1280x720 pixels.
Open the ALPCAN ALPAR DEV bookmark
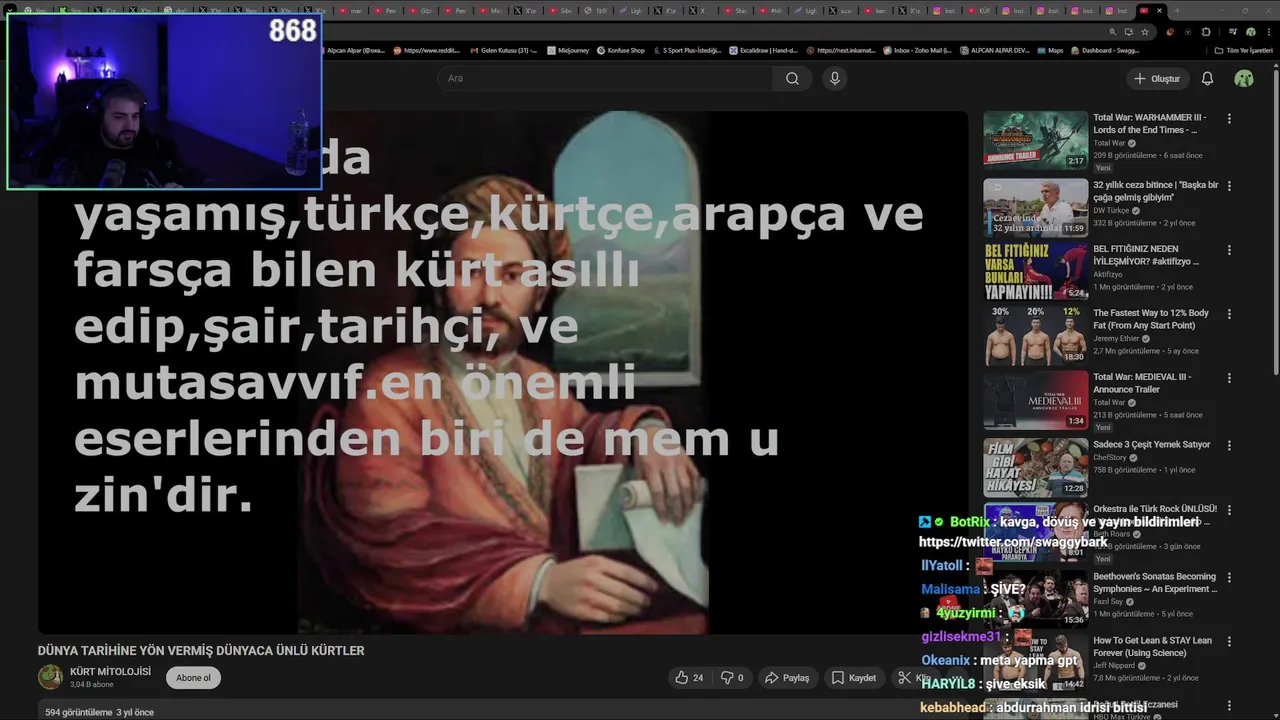click(995, 50)
